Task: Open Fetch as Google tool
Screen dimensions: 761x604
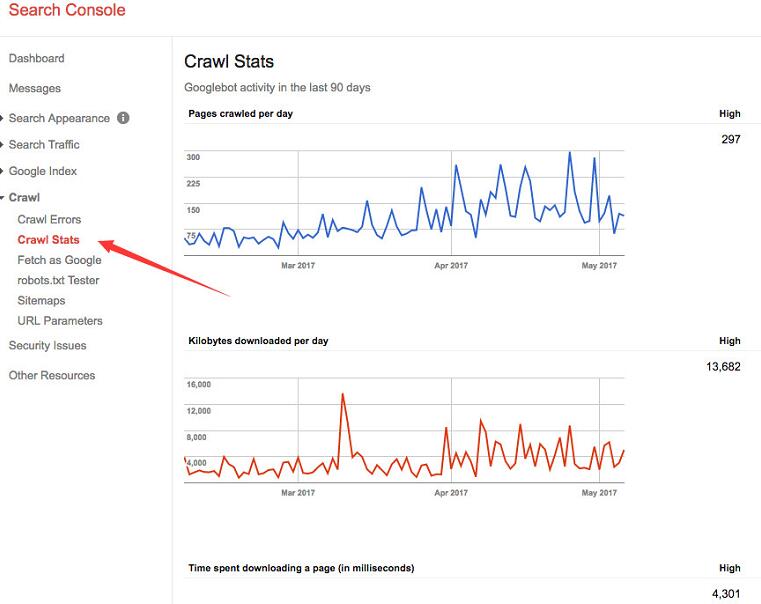Action: pos(59,260)
